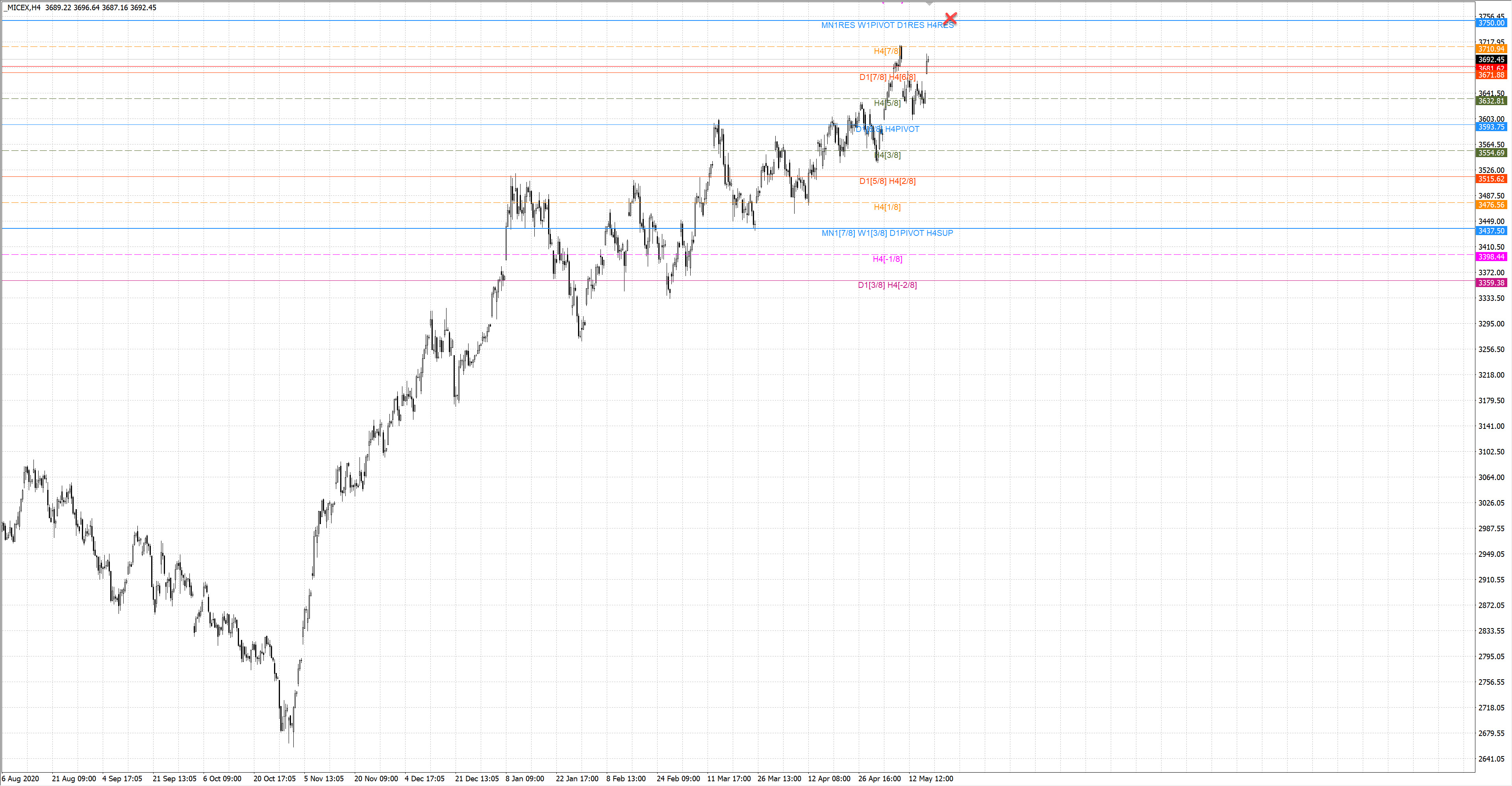Viewport: 1512px width, 786px height.
Task: Click the 6 Aug 2020 date label
Action: point(20,779)
